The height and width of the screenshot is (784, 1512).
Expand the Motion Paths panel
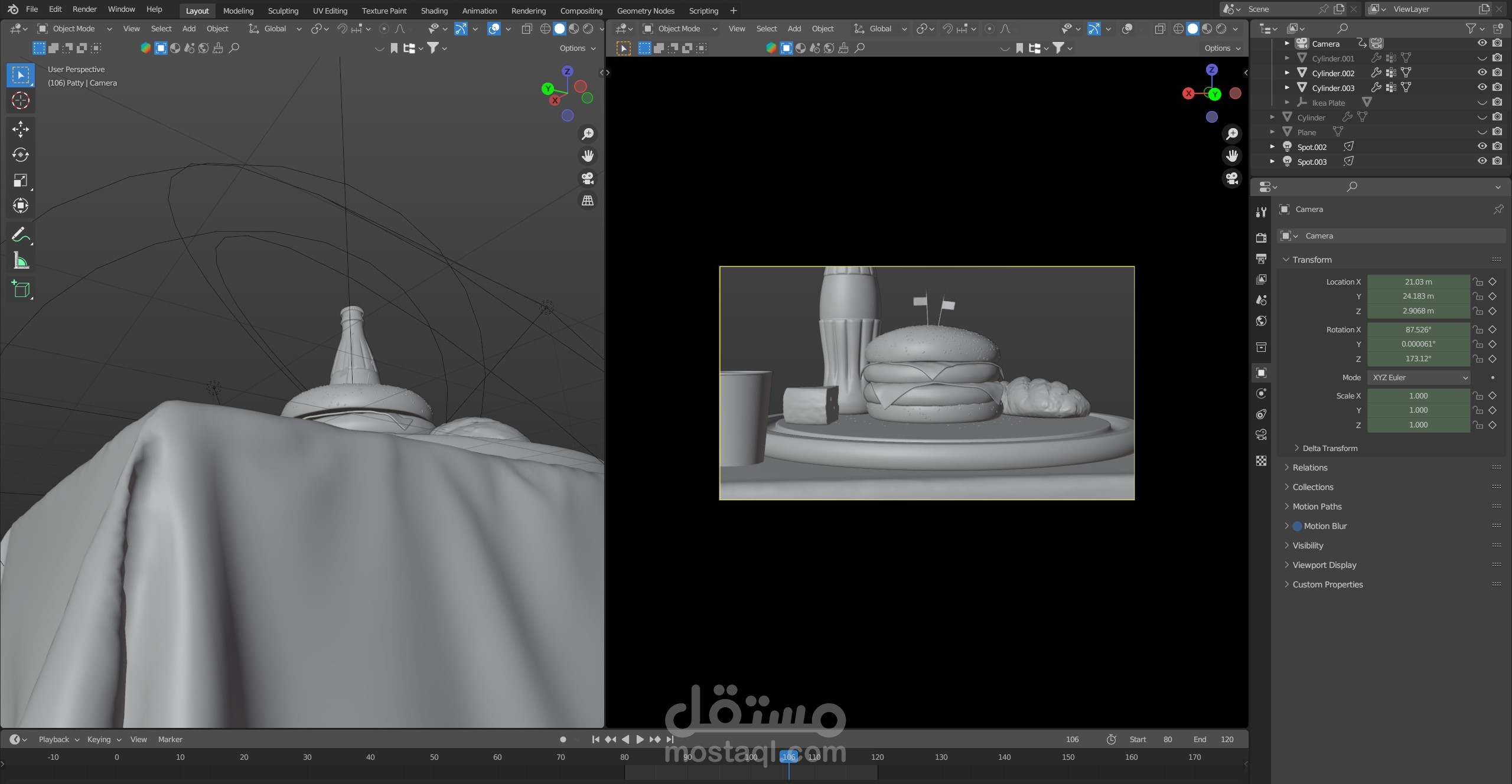pos(1317,507)
